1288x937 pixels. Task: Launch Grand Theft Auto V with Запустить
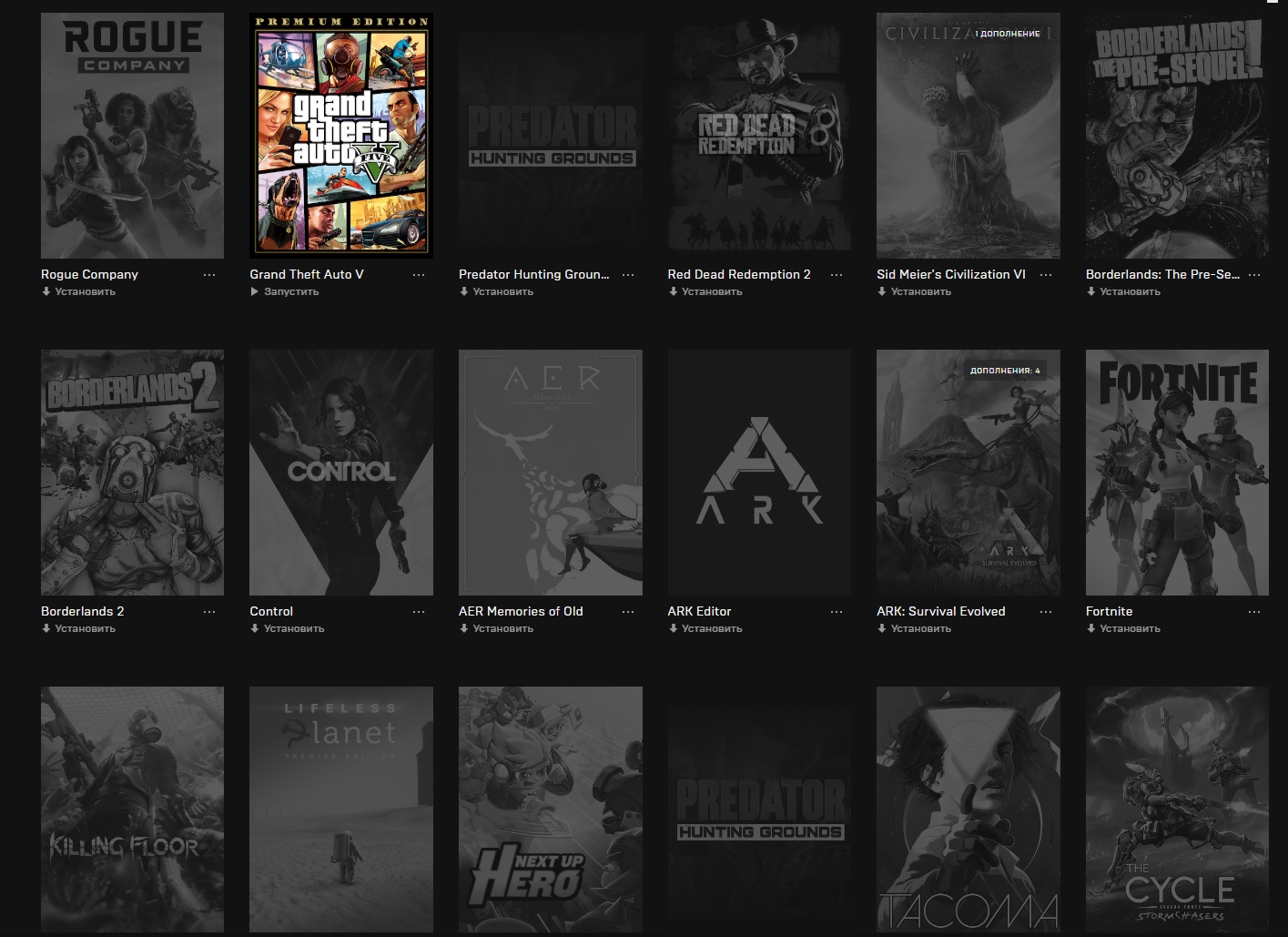coord(285,292)
